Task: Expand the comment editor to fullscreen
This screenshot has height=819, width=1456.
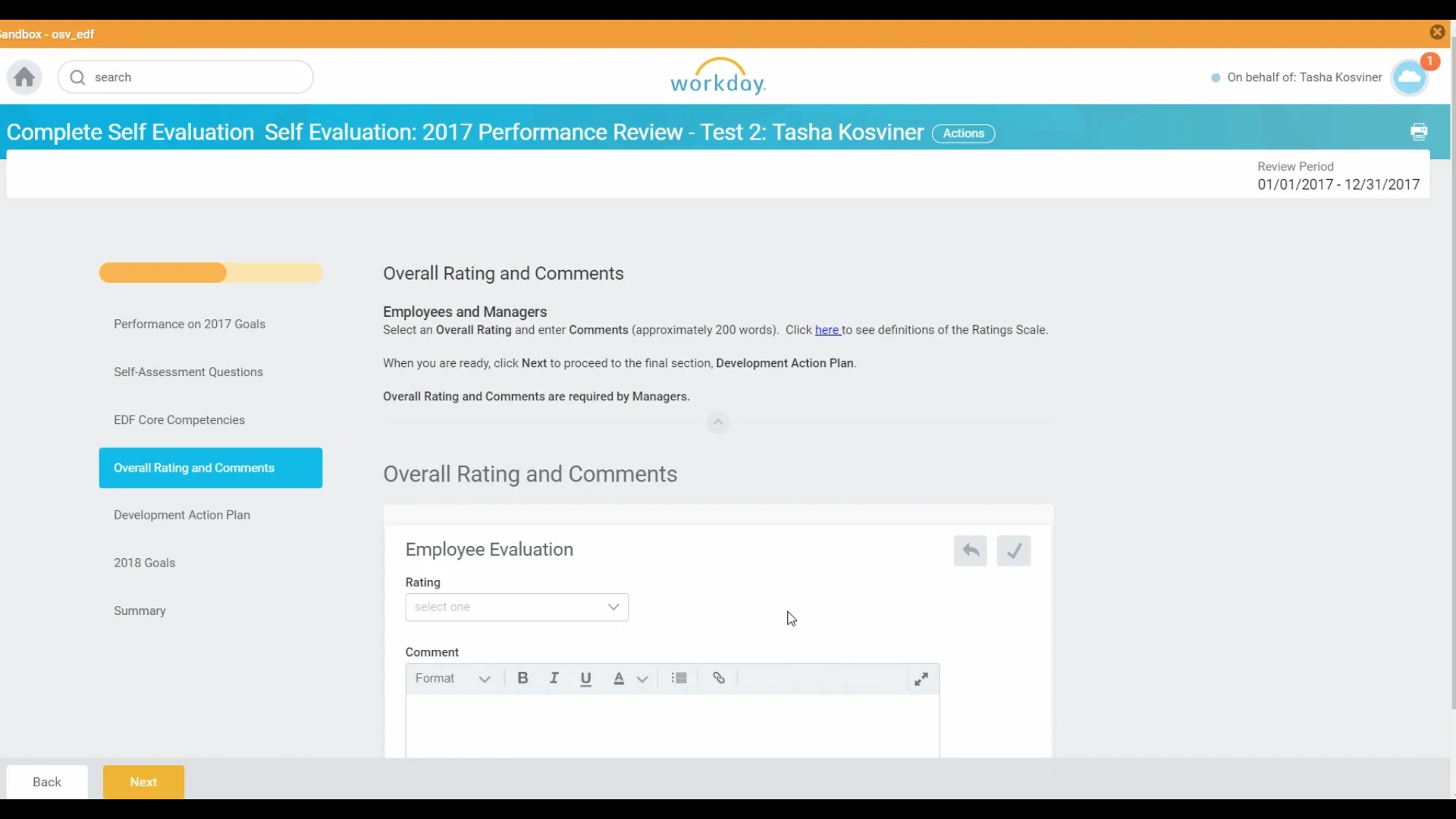Action: point(921,679)
